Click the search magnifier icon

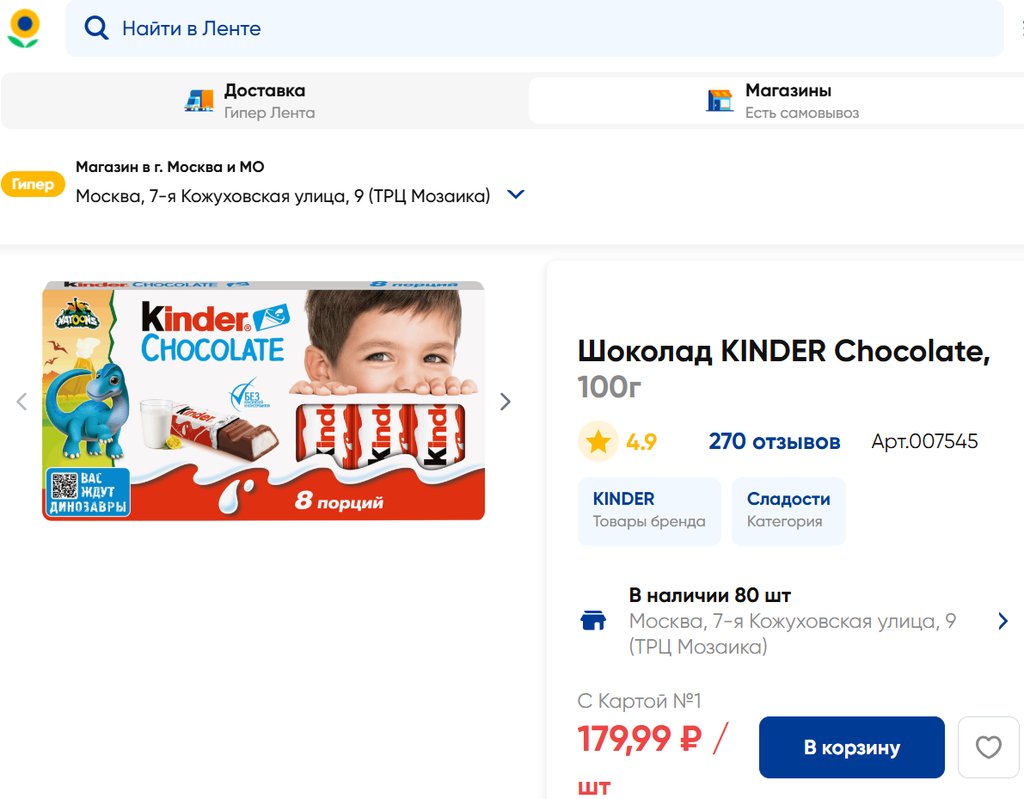[96, 28]
